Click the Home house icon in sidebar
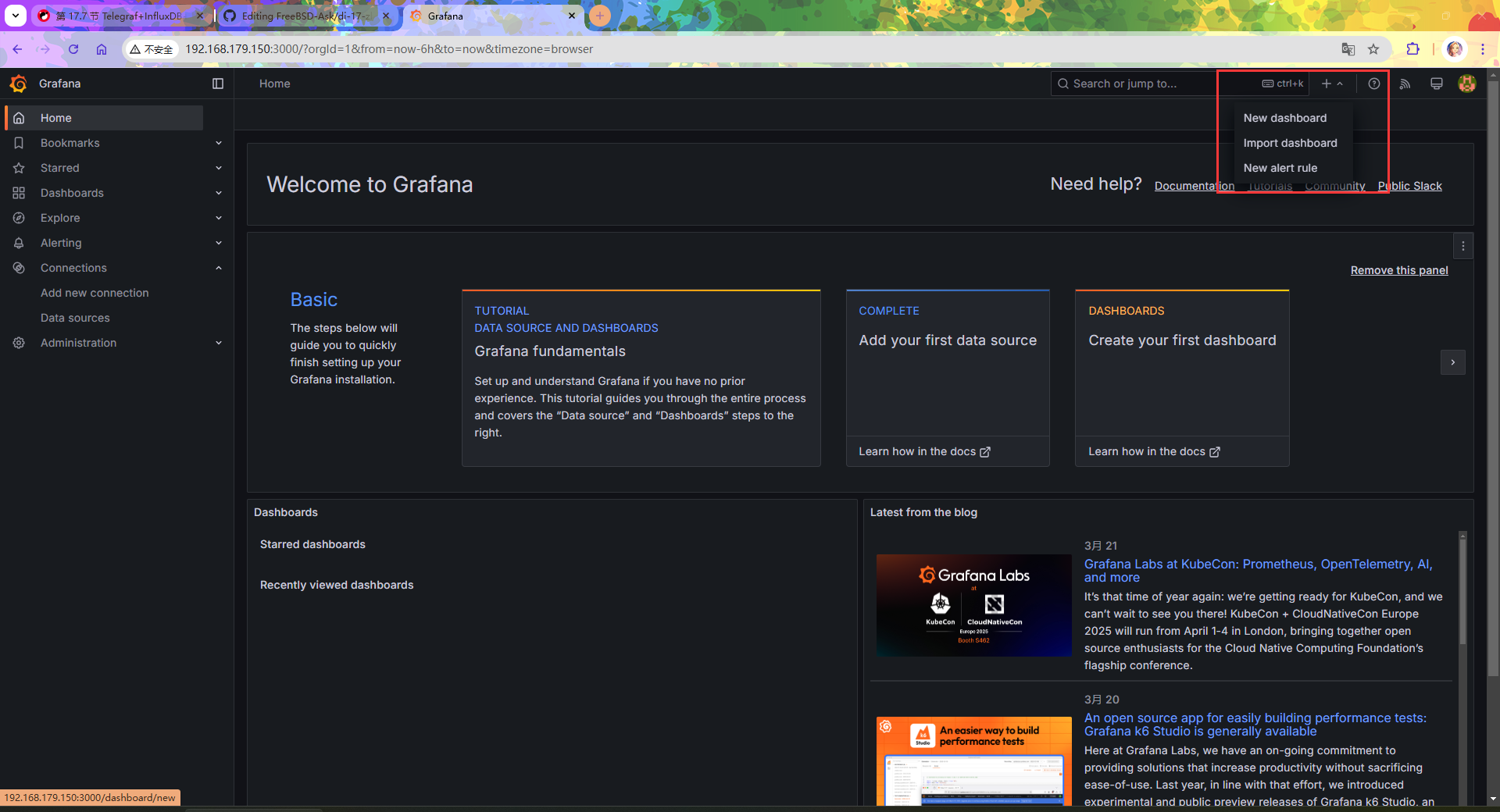1500x812 pixels. [19, 118]
